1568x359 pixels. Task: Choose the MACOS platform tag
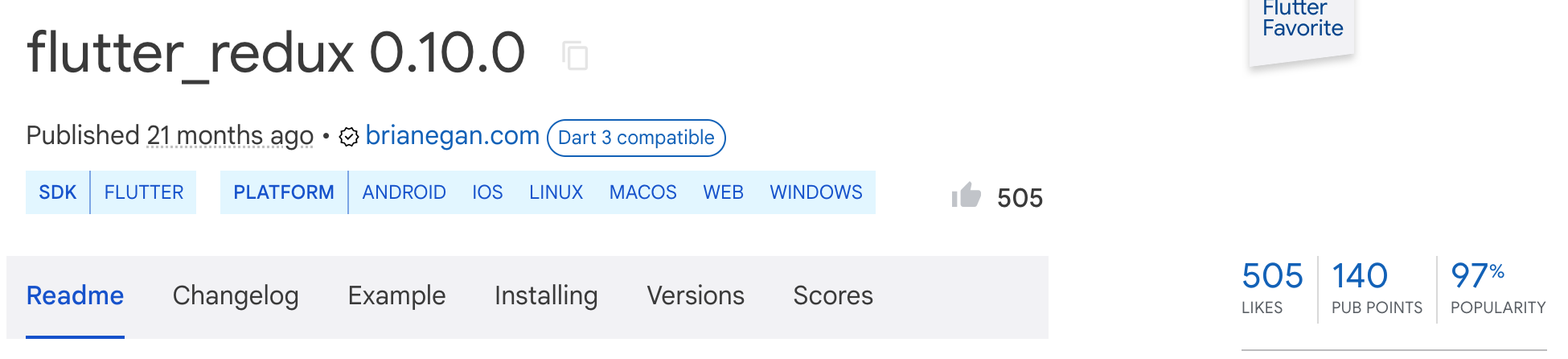642,192
